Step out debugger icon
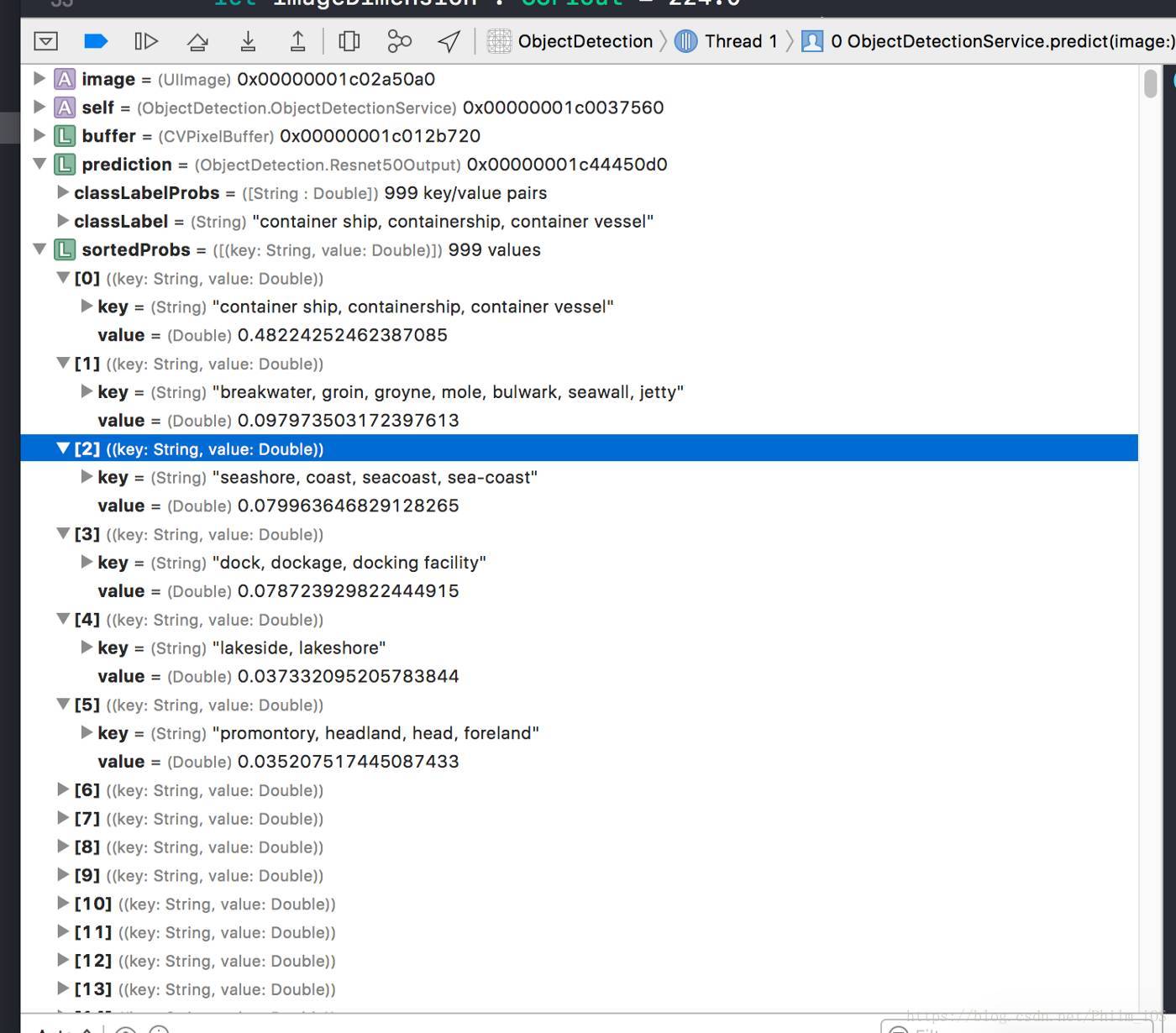The image size is (1176, 1033). [297, 41]
